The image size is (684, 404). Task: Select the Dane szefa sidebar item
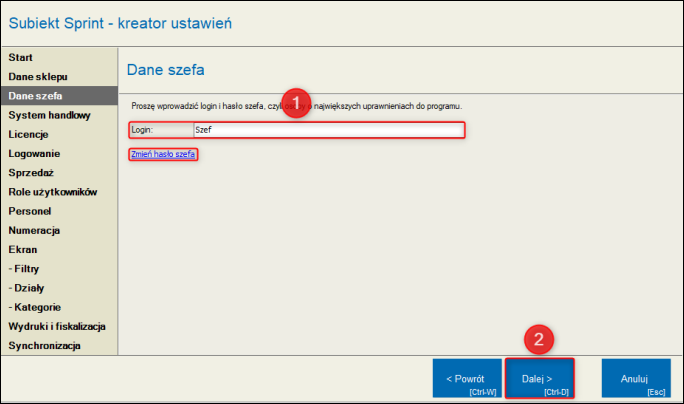pyautogui.click(x=59, y=96)
